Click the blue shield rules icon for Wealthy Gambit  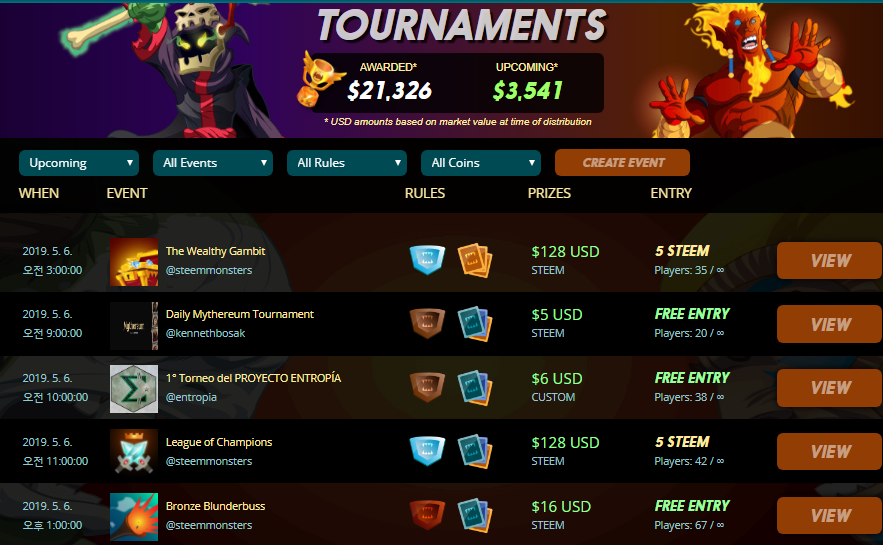pyautogui.click(x=427, y=260)
